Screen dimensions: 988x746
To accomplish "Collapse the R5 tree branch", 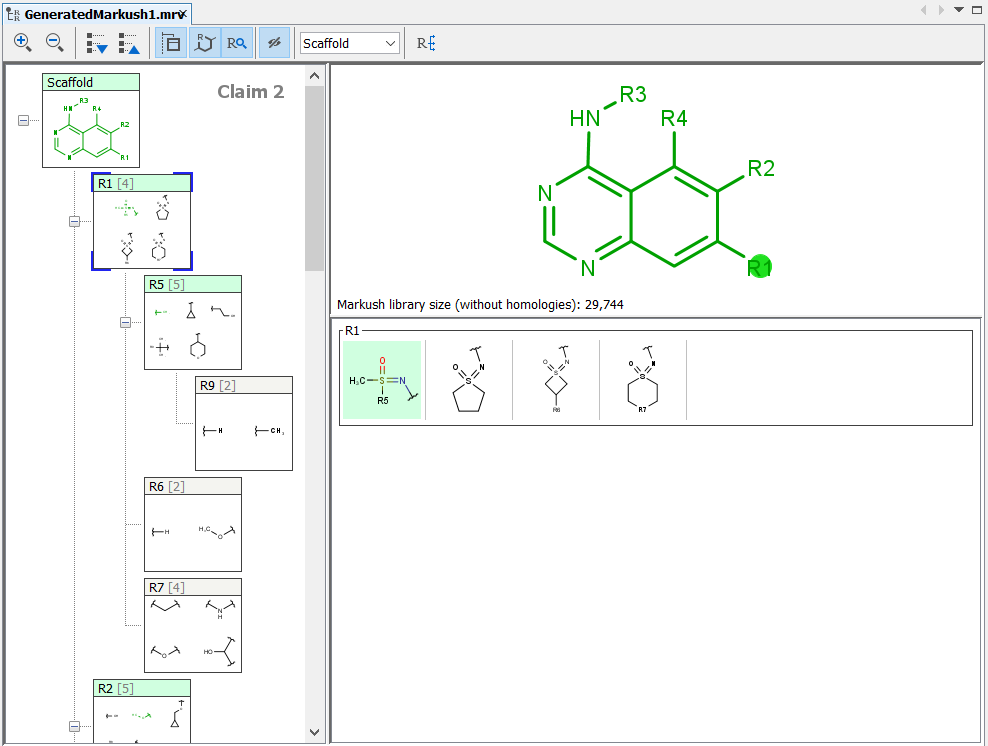I will pos(125,322).
